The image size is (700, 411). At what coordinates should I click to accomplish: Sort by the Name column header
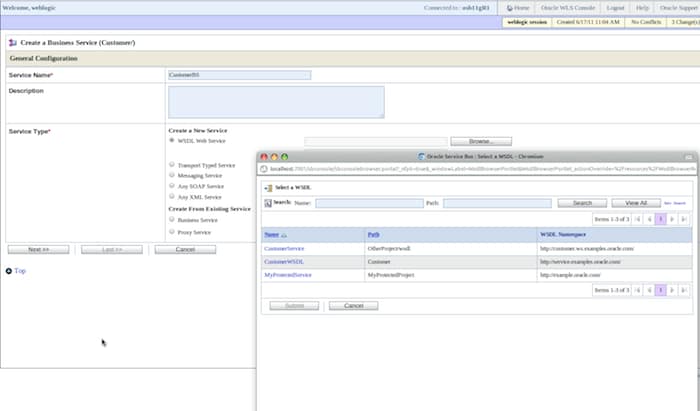(271, 235)
